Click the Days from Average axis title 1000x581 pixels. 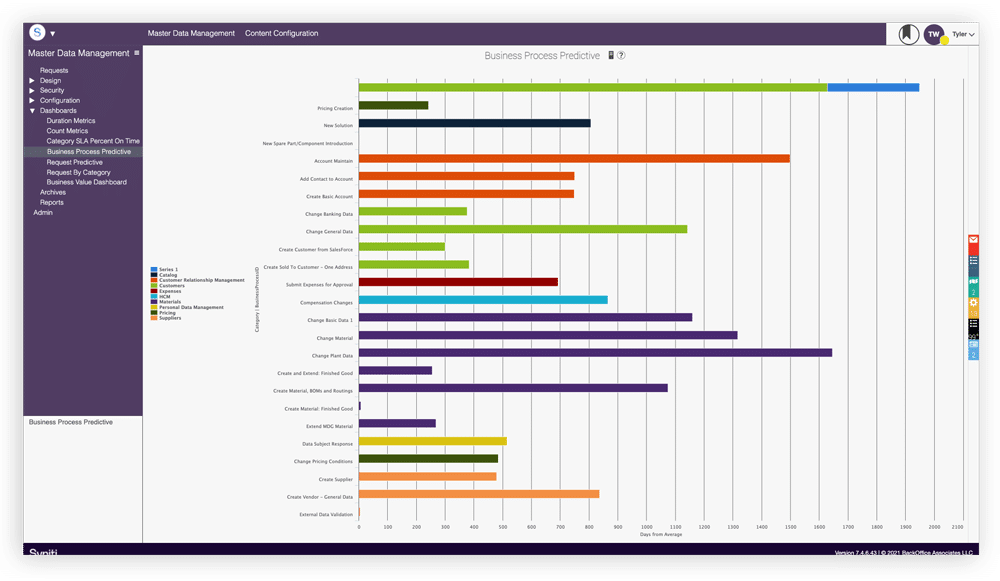coord(661,534)
